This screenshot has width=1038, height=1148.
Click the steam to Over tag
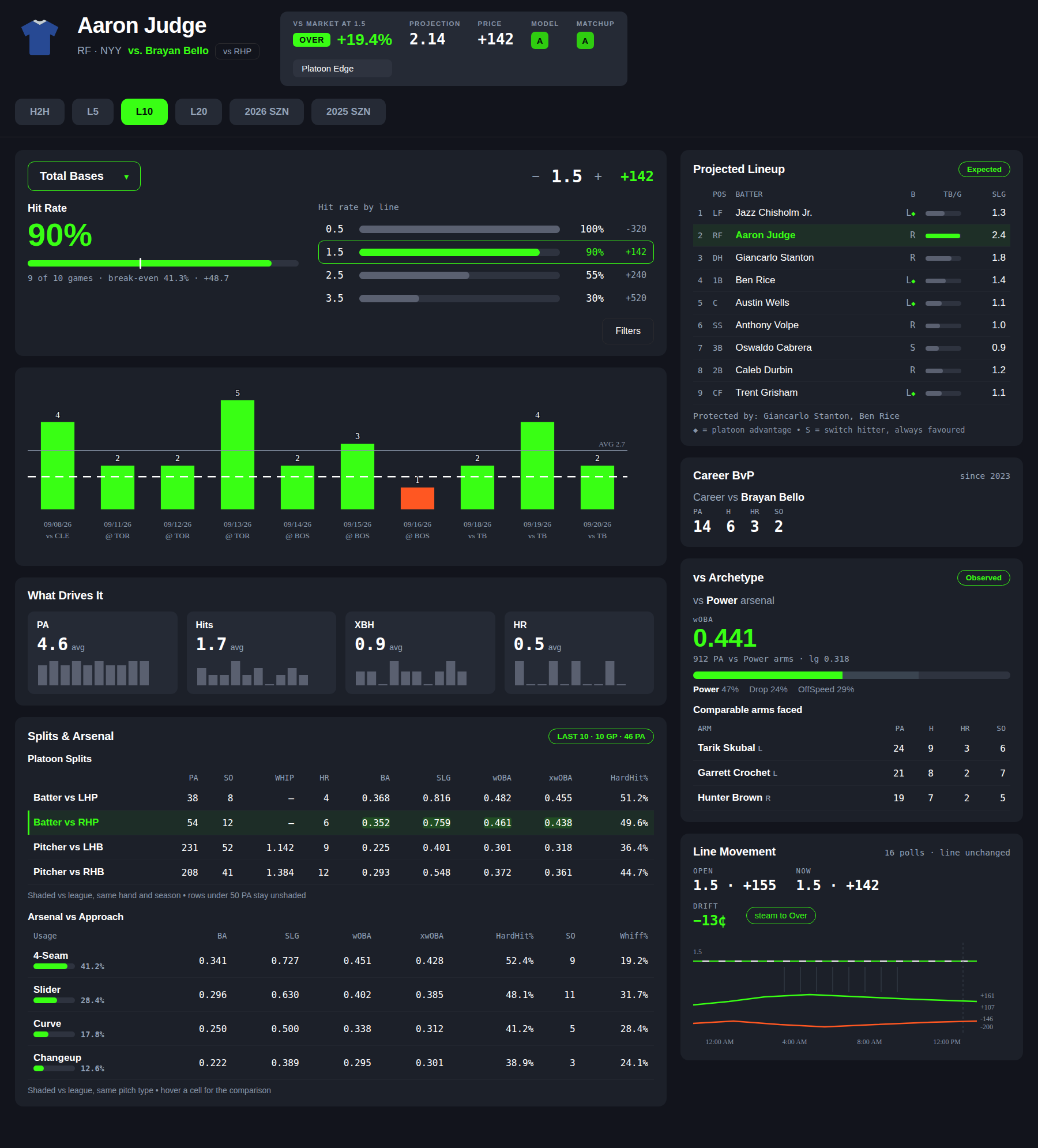pyautogui.click(x=781, y=916)
